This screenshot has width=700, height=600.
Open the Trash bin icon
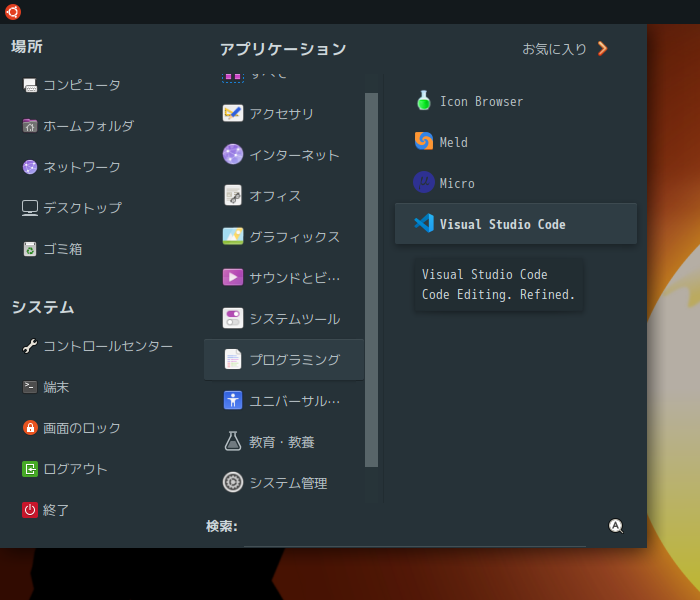[30, 249]
